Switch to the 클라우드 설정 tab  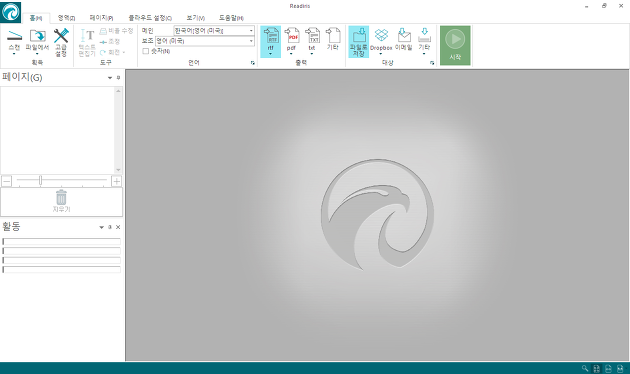[150, 18]
